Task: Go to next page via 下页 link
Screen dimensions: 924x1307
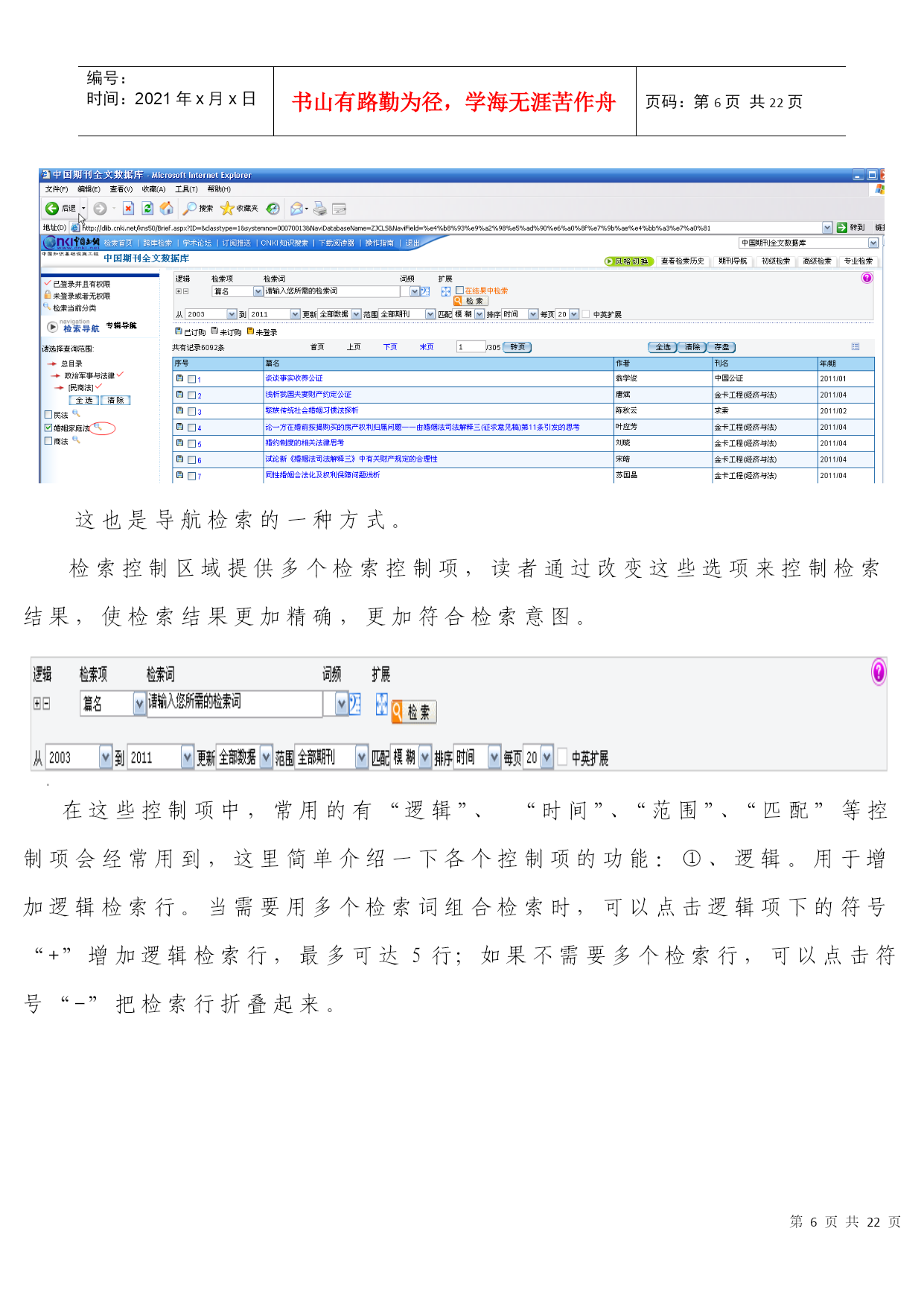Action: pyautogui.click(x=390, y=347)
